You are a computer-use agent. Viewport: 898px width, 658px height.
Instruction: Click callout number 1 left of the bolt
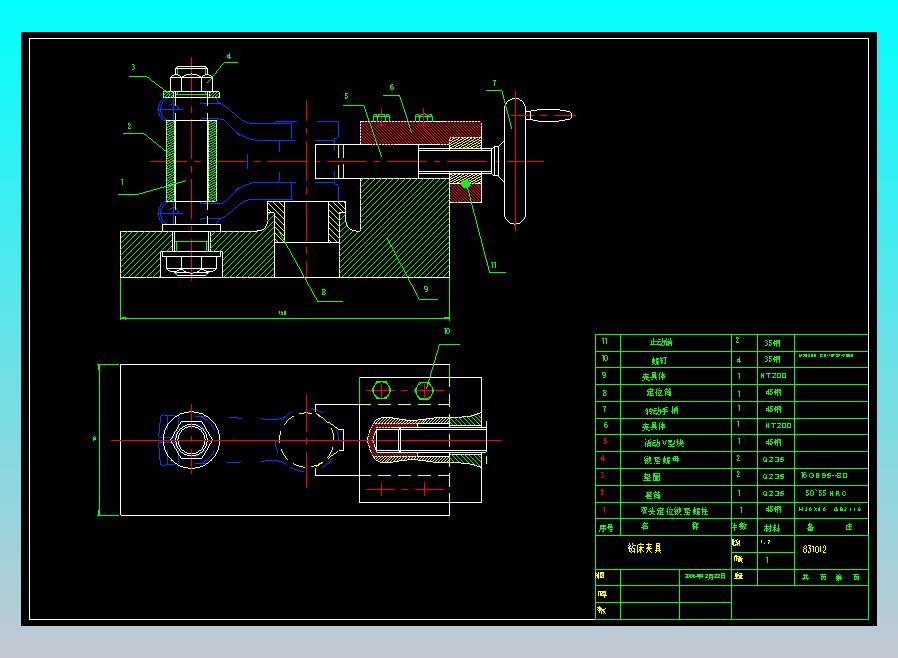pyautogui.click(x=122, y=182)
